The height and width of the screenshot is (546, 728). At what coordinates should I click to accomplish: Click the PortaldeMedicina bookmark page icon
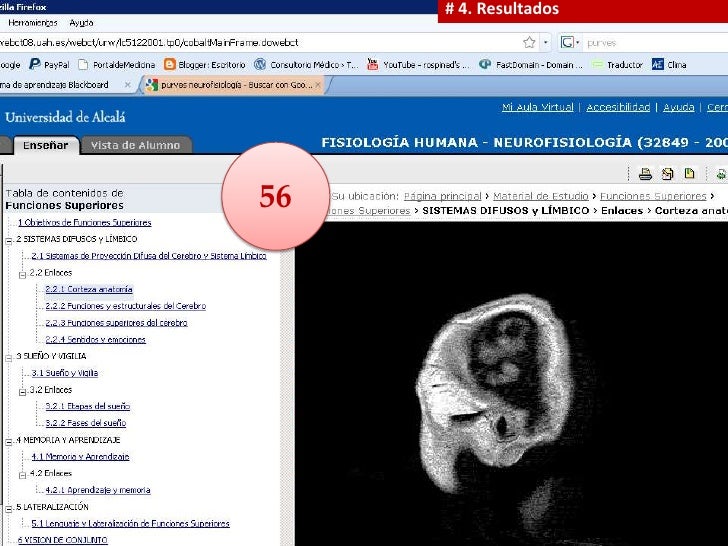(83, 65)
